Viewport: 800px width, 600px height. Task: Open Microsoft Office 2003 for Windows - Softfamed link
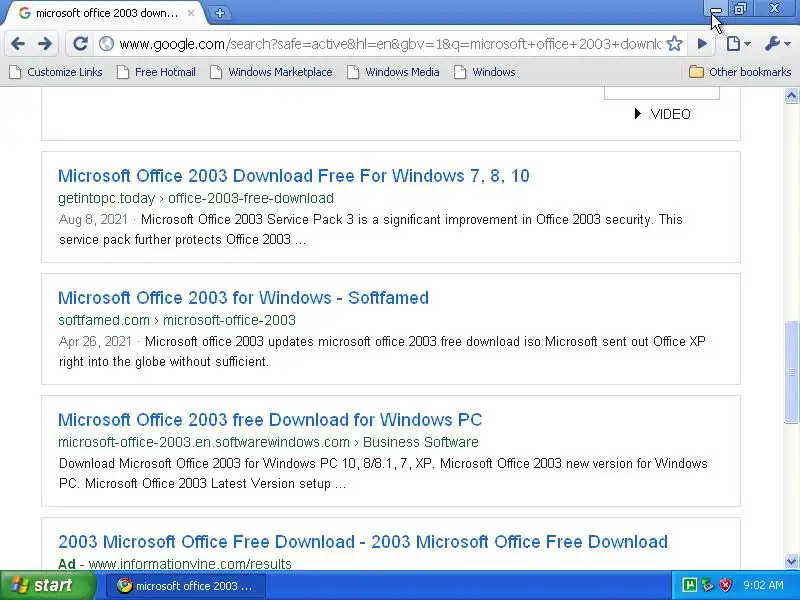pos(243,297)
